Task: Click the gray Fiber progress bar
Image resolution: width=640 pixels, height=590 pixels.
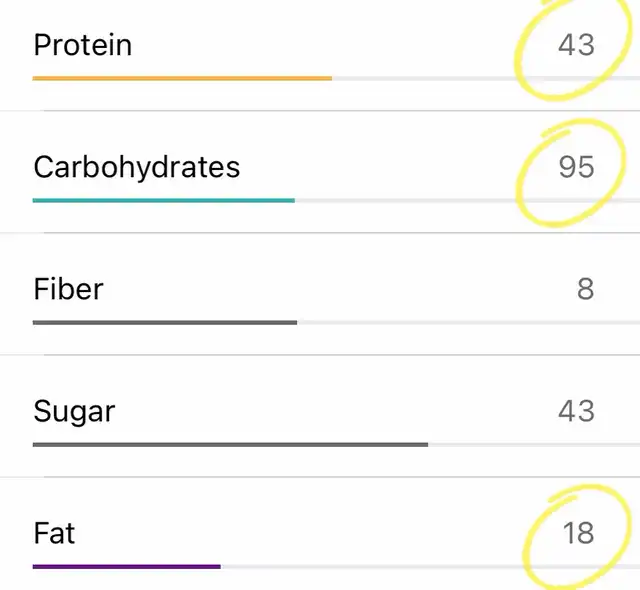Action: (165, 322)
